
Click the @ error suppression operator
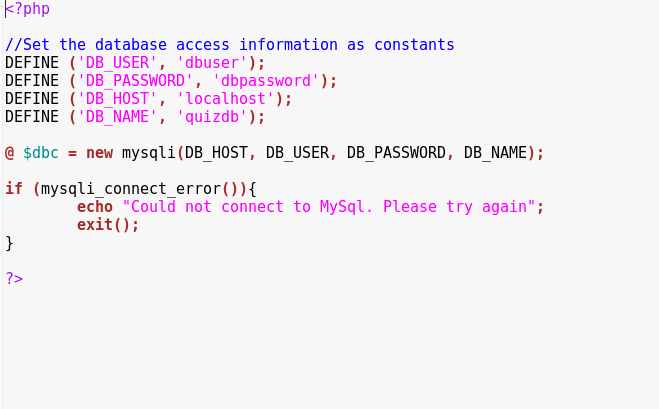[9, 153]
